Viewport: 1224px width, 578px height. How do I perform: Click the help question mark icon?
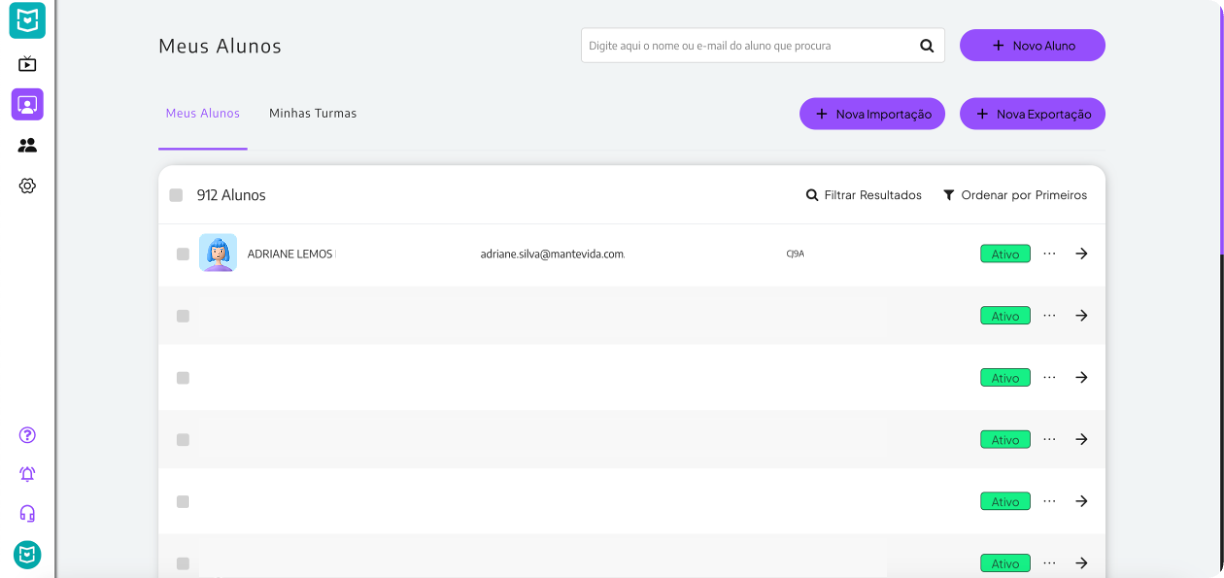27,435
